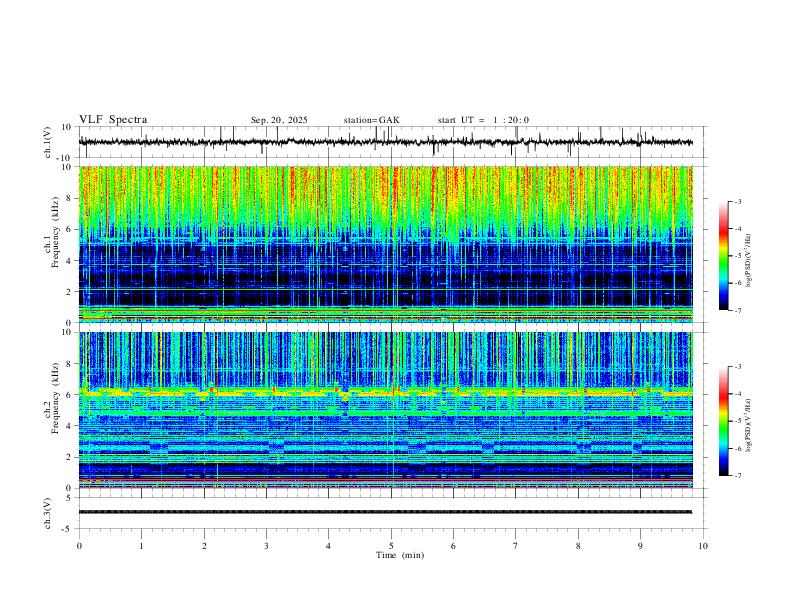
Task: Click the ch.1 PSD color bar
Action: pos(723,256)
